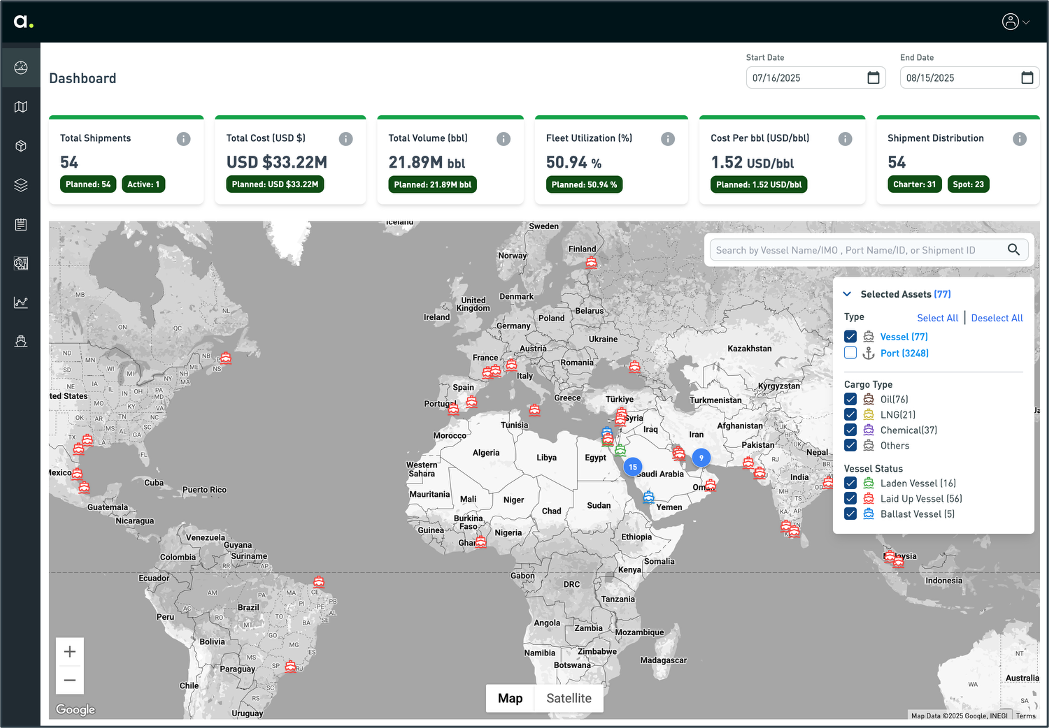Screen dimensions: 1050x728
Task: Open the user profile avatar menu
Action: click(1015, 21)
